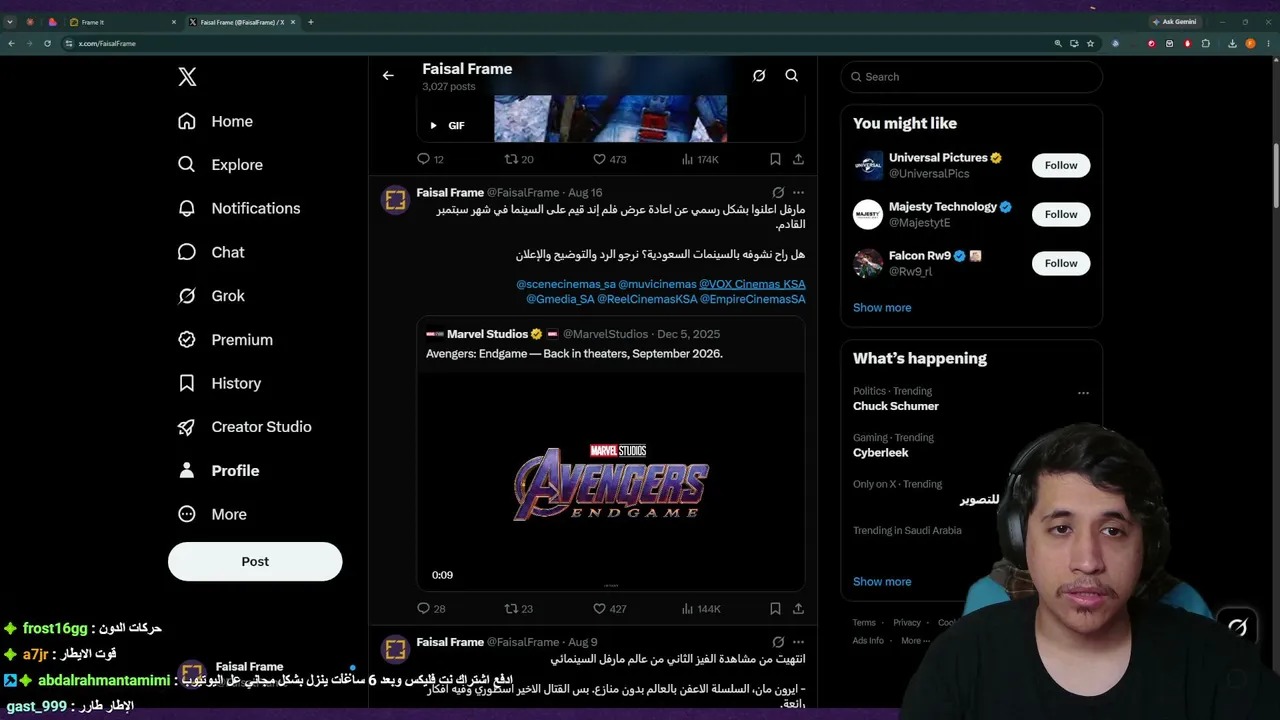Like the post with 473 likes
This screenshot has width=1280, height=720.
[609, 159]
